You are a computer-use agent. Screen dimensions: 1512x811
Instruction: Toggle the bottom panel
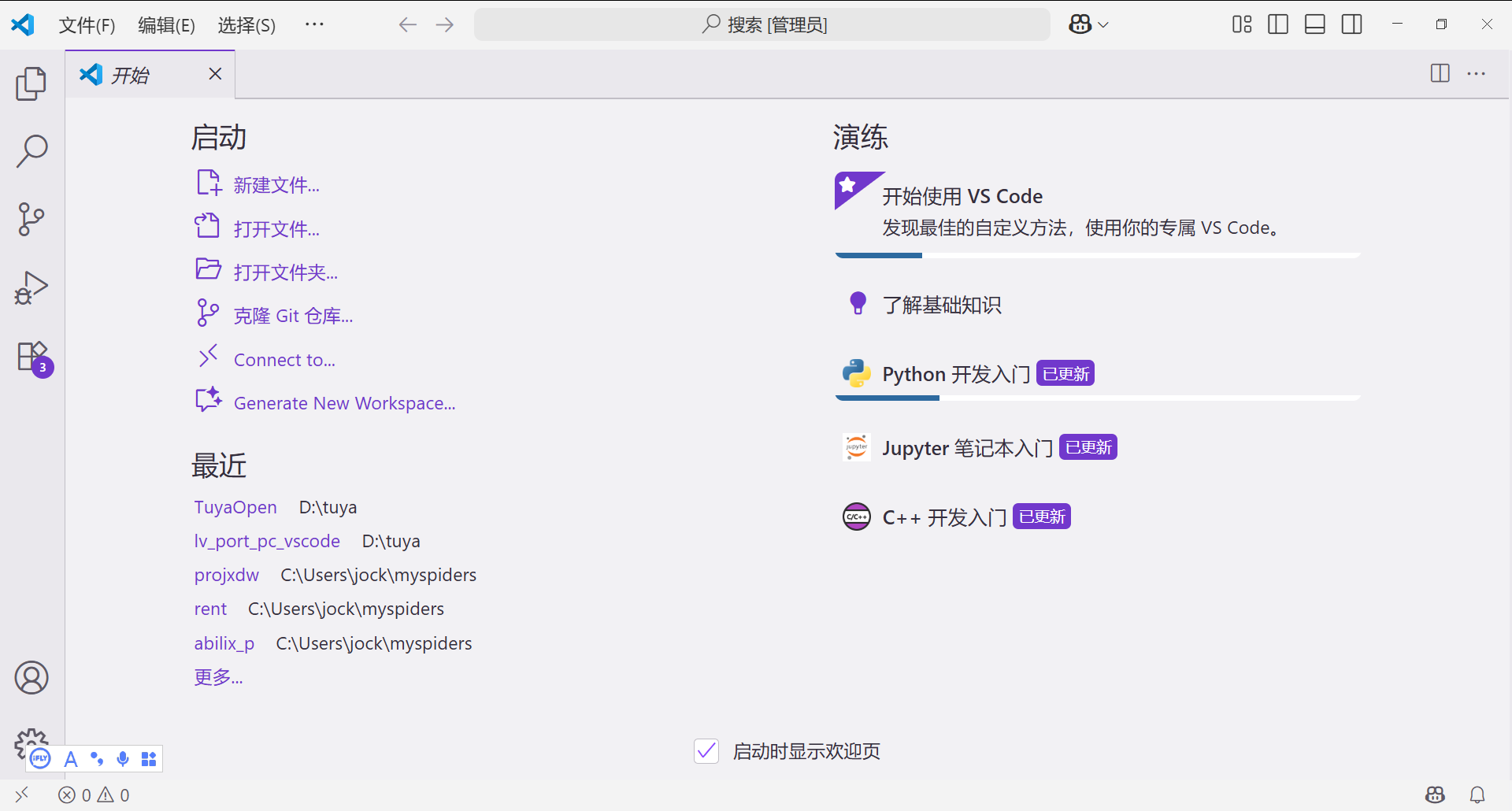(1315, 24)
